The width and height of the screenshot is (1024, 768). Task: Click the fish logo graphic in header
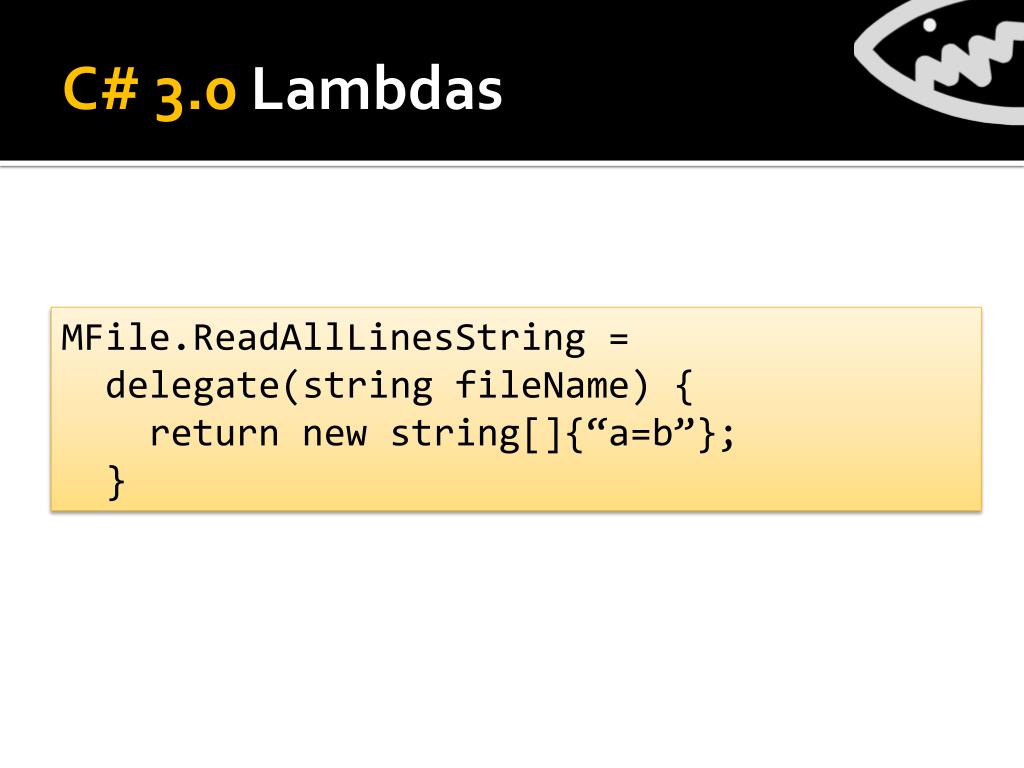[940, 60]
